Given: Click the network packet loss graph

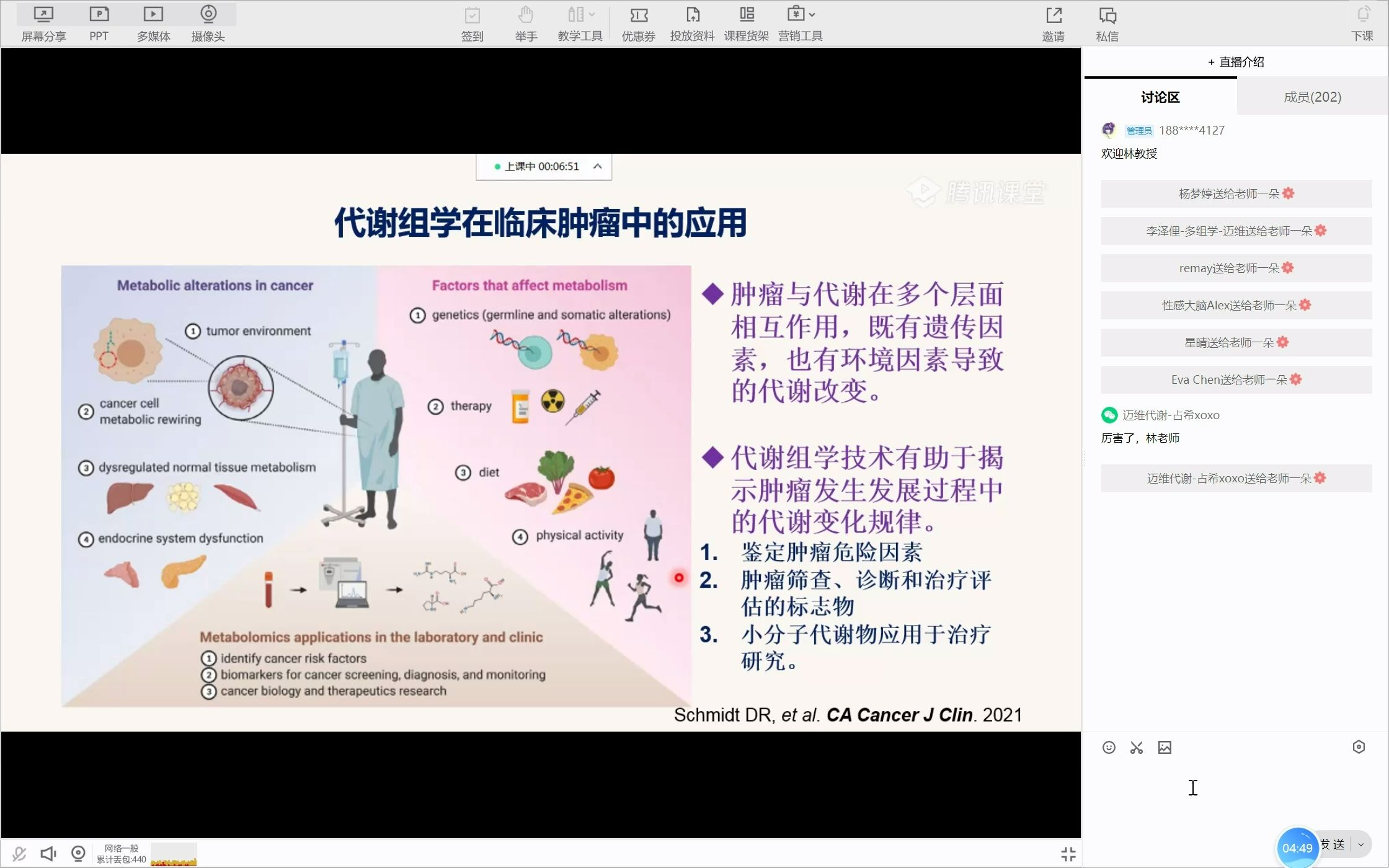Looking at the screenshot, I should tap(174, 854).
